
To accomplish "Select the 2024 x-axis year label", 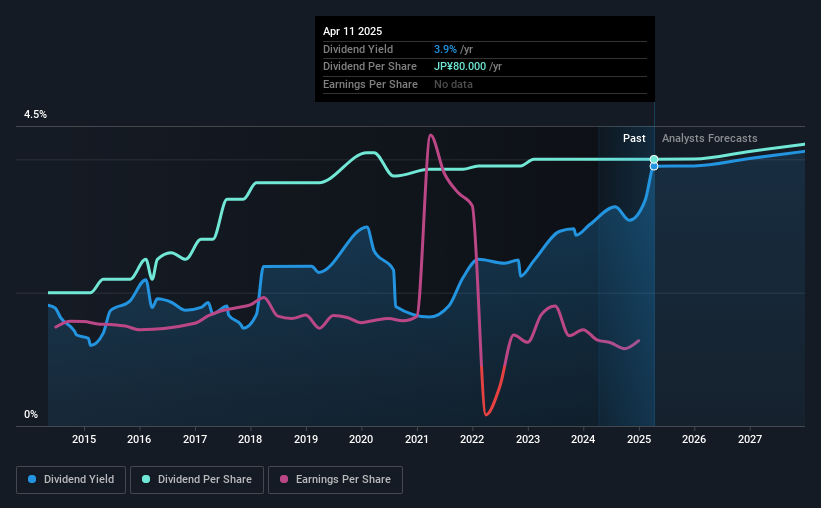I will click(583, 439).
